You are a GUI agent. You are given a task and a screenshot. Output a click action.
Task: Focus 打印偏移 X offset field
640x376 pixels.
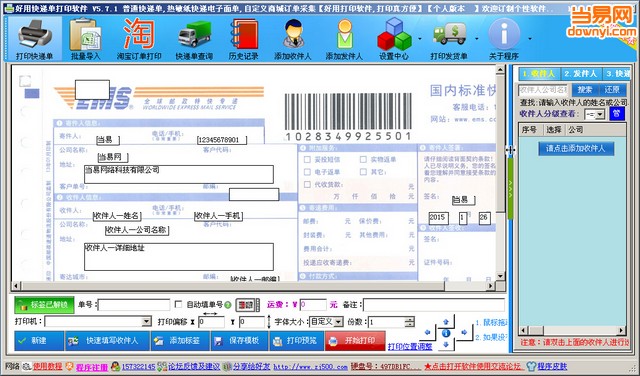pos(211,322)
